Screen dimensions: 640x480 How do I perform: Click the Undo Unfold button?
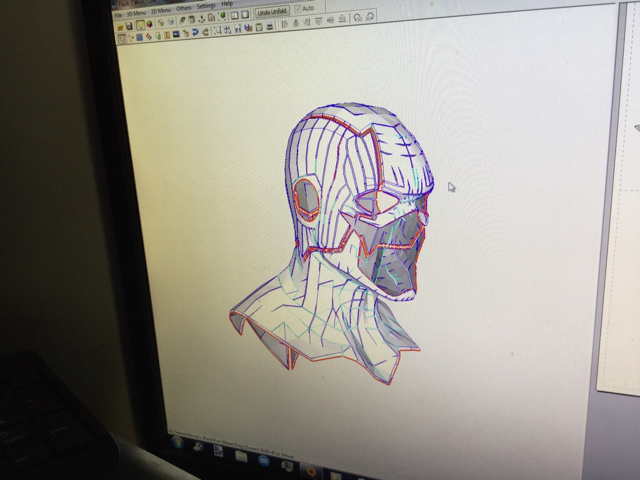272,12
